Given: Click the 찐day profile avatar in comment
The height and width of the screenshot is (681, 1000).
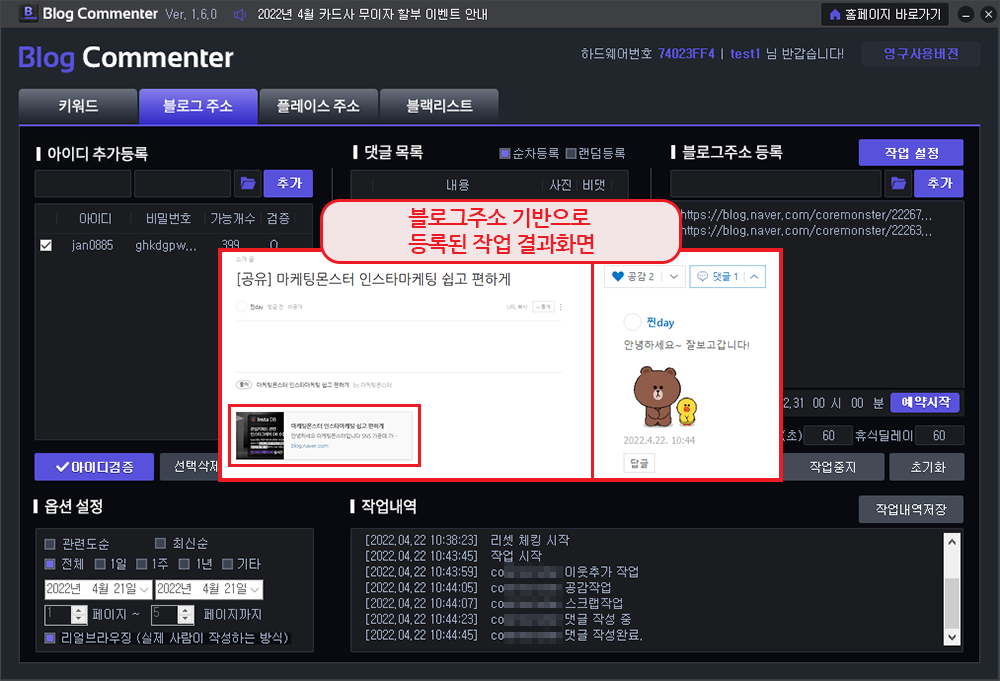Looking at the screenshot, I should point(632,322).
